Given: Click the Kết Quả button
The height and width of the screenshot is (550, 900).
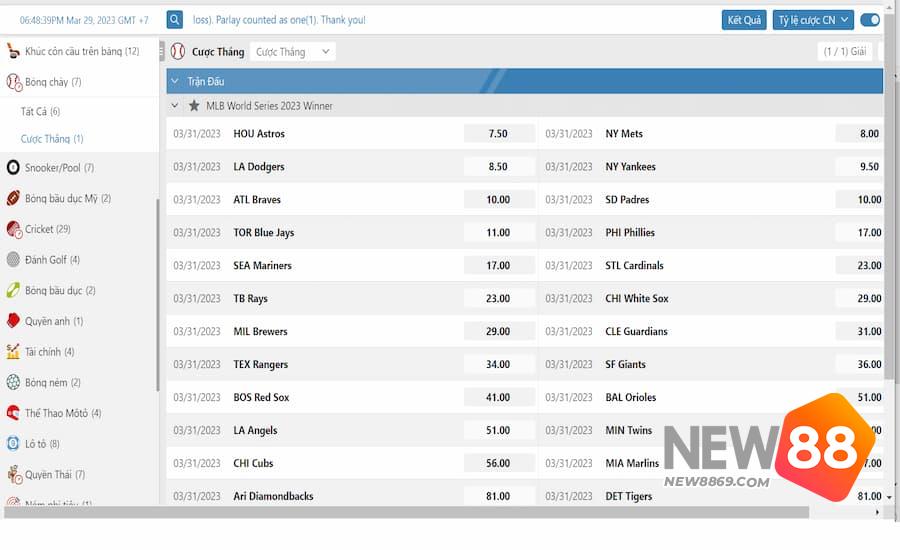Looking at the screenshot, I should coord(744,20).
